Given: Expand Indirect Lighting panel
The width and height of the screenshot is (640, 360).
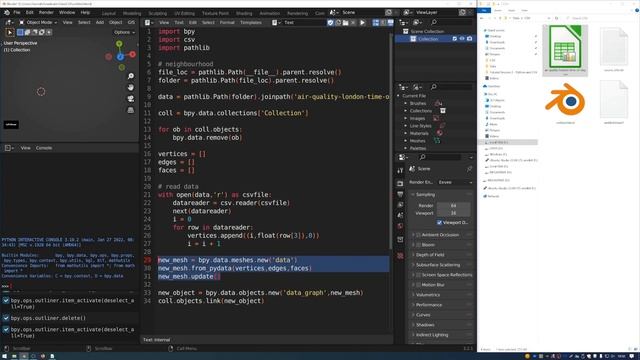Looking at the screenshot, I should click(x=432, y=335).
